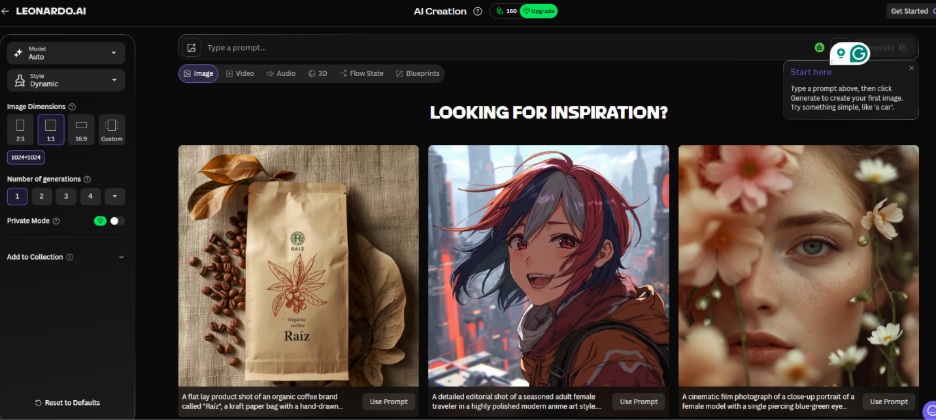This screenshot has height=420, width=936.
Task: Open Private Mode help icon
Action: [56, 221]
